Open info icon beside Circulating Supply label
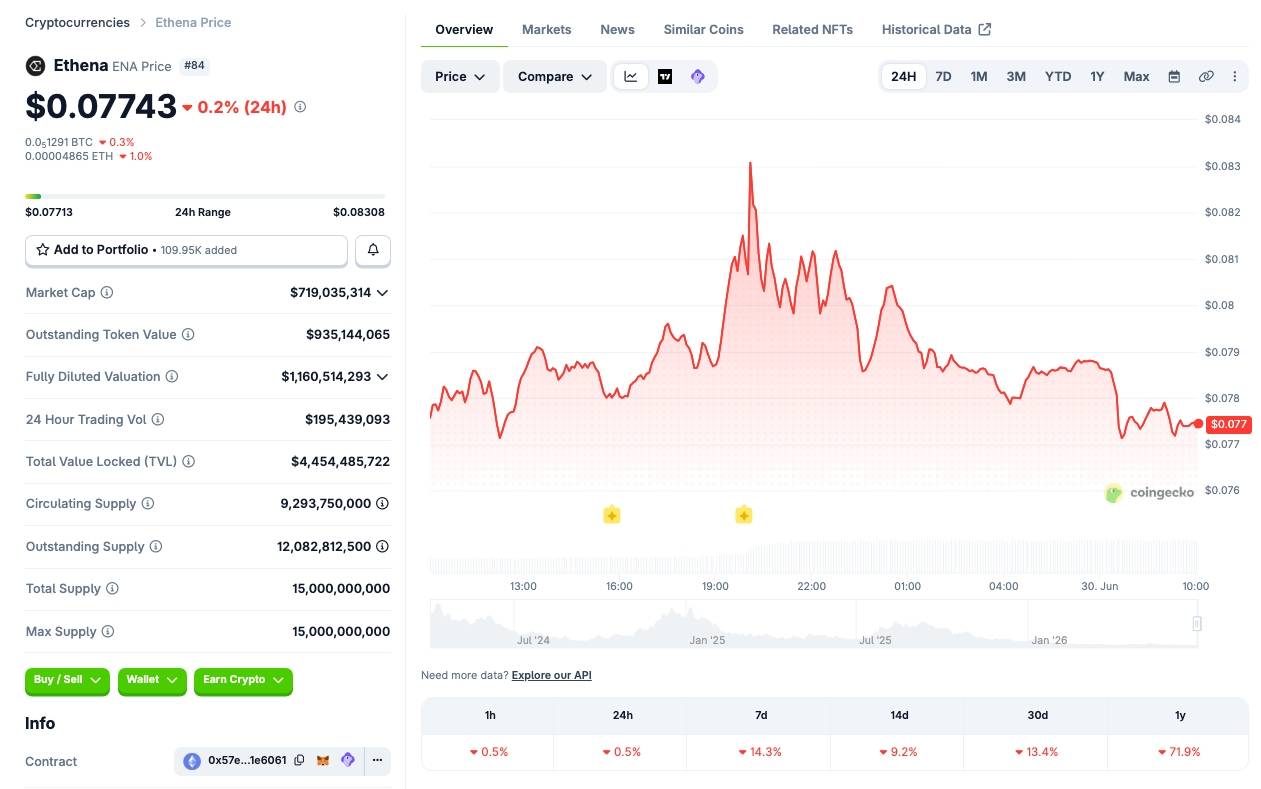 click(x=148, y=504)
